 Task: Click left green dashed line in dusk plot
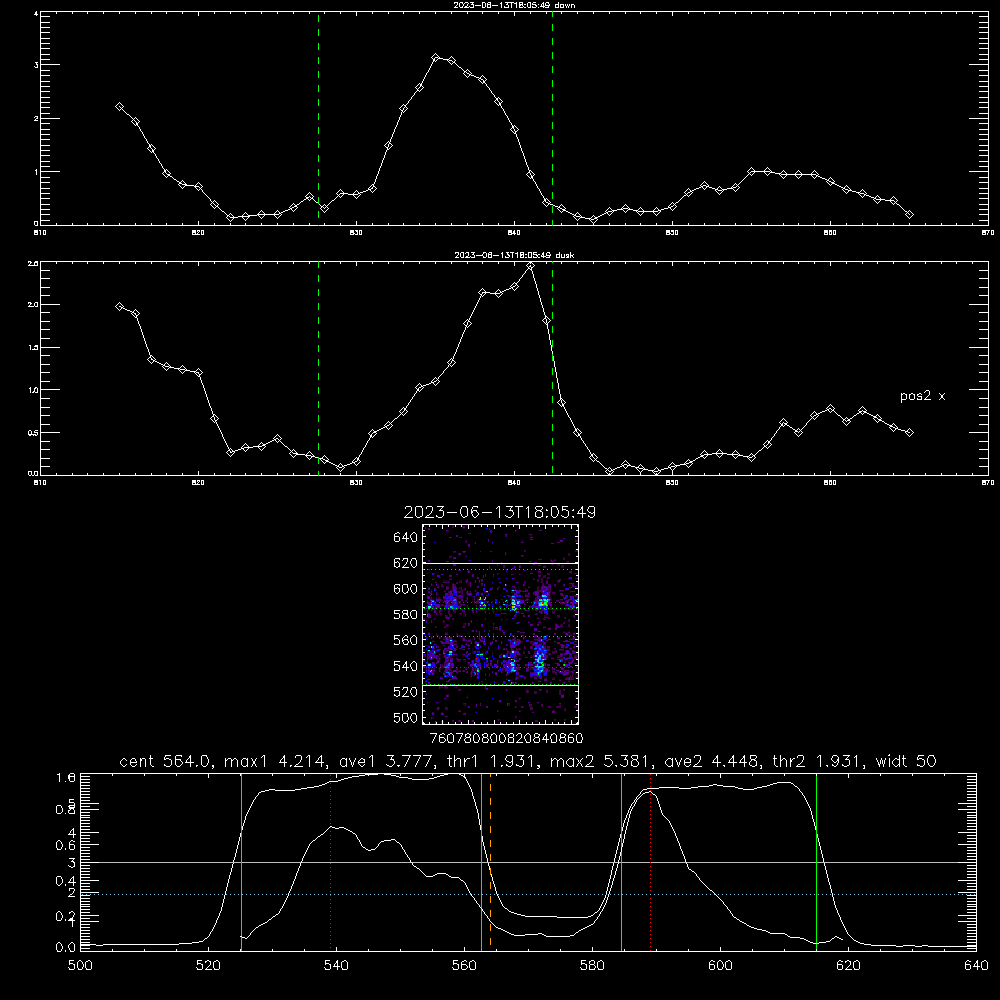click(x=318, y=368)
